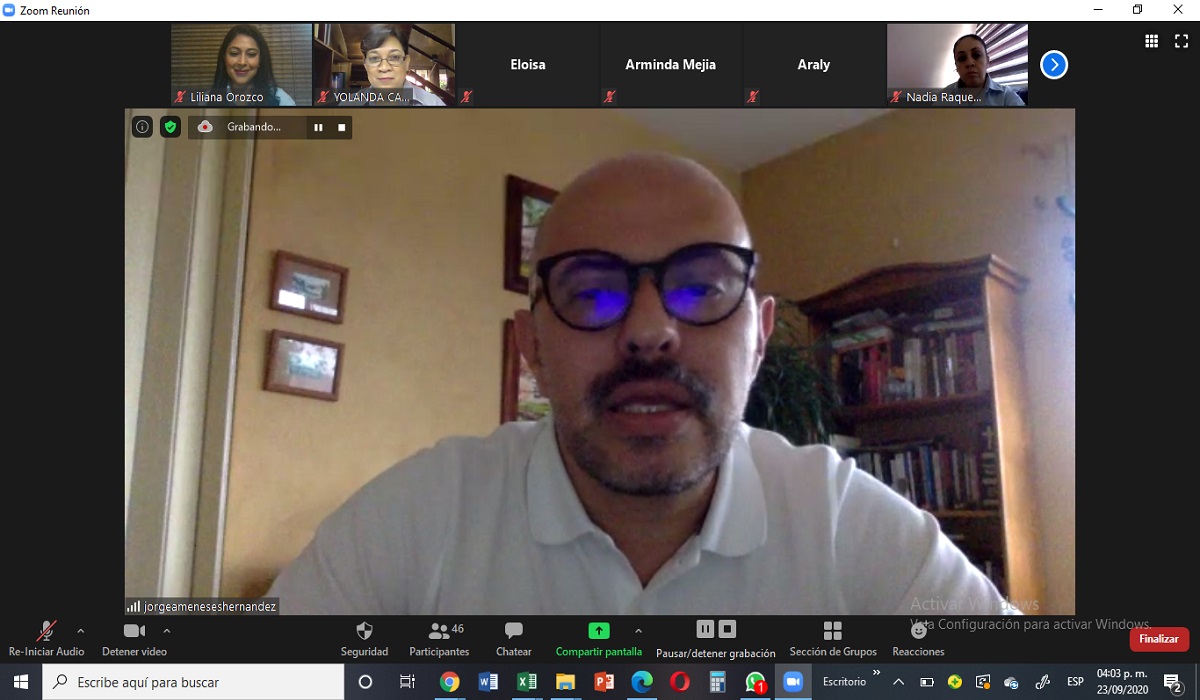Expand Escritorio toolbar chevron
Image resolution: width=1200 pixels, height=700 pixels.
click(877, 673)
